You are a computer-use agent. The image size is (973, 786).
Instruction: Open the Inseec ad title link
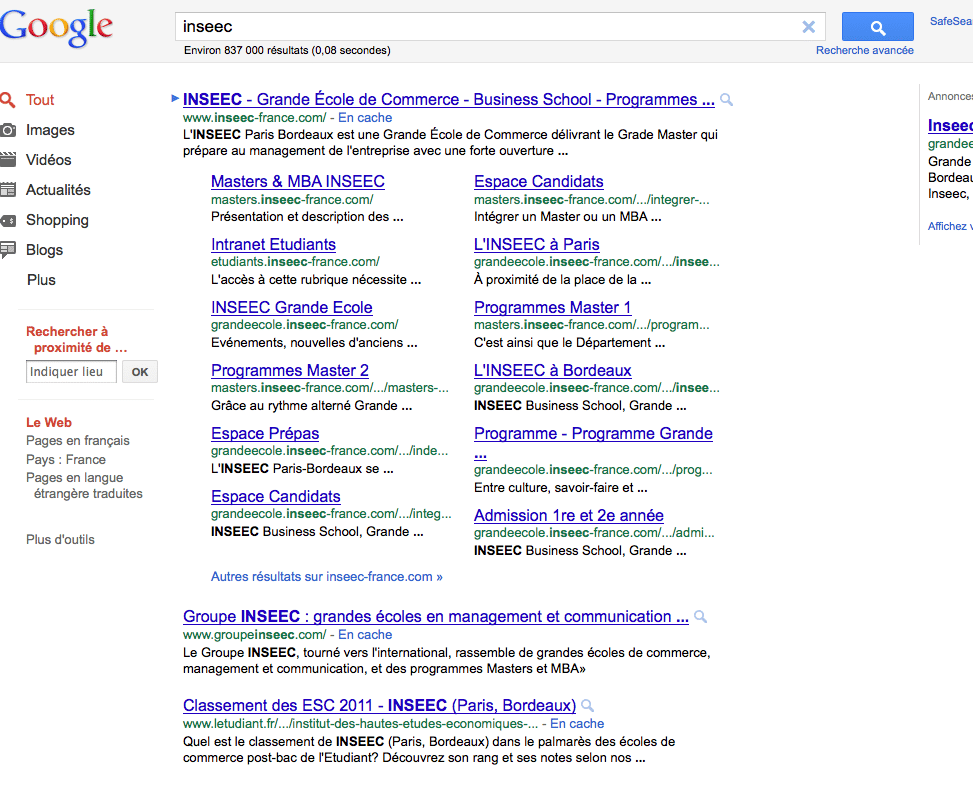tap(950, 126)
